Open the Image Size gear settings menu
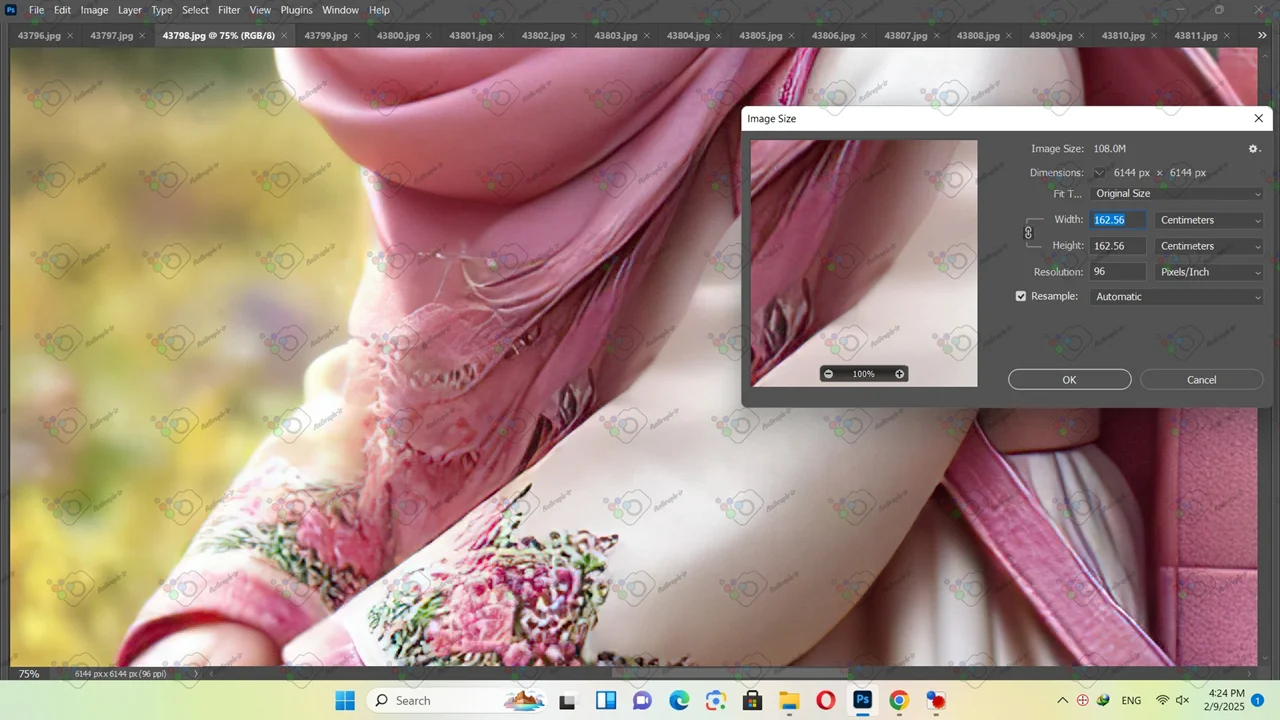Viewport: 1280px width, 720px height. click(1253, 149)
